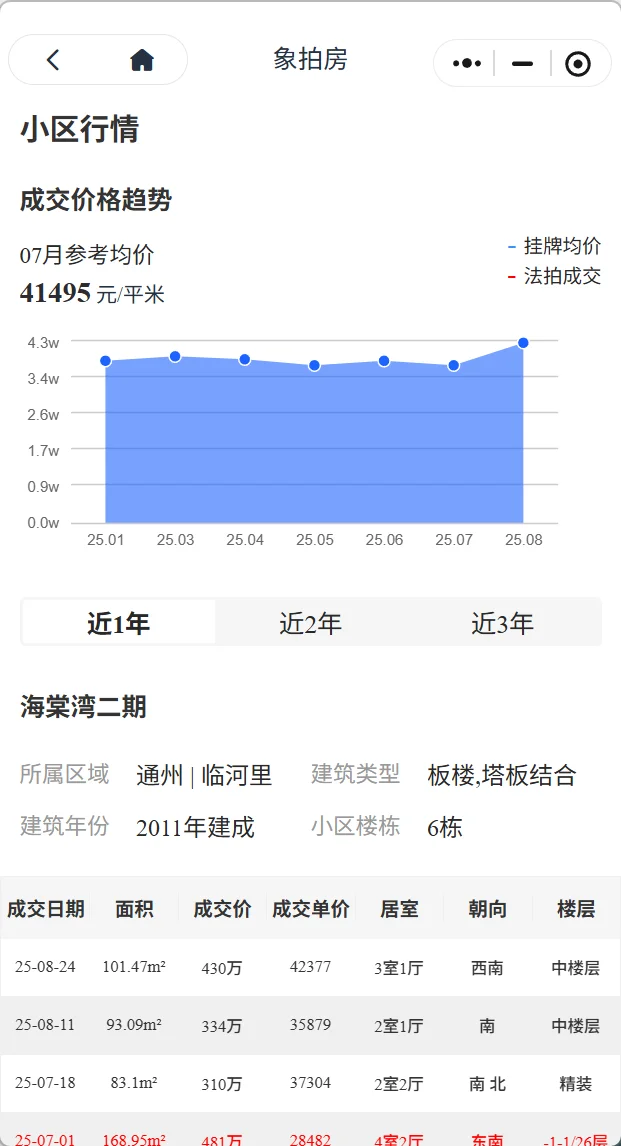
Task: Click the 成交日期 column header
Action: point(45,908)
